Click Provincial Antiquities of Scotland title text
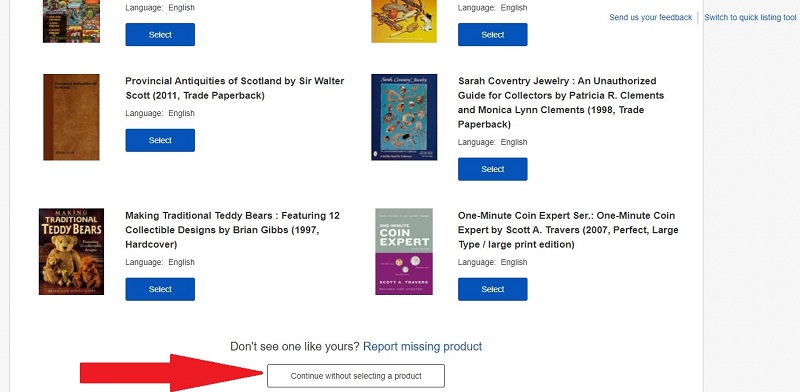800x392 pixels. 235,88
